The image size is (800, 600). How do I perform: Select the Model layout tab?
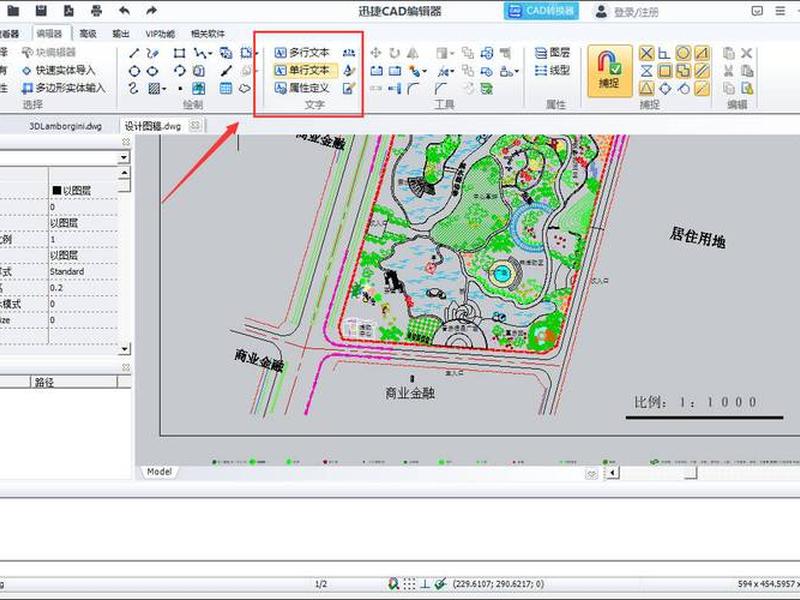pyautogui.click(x=159, y=471)
